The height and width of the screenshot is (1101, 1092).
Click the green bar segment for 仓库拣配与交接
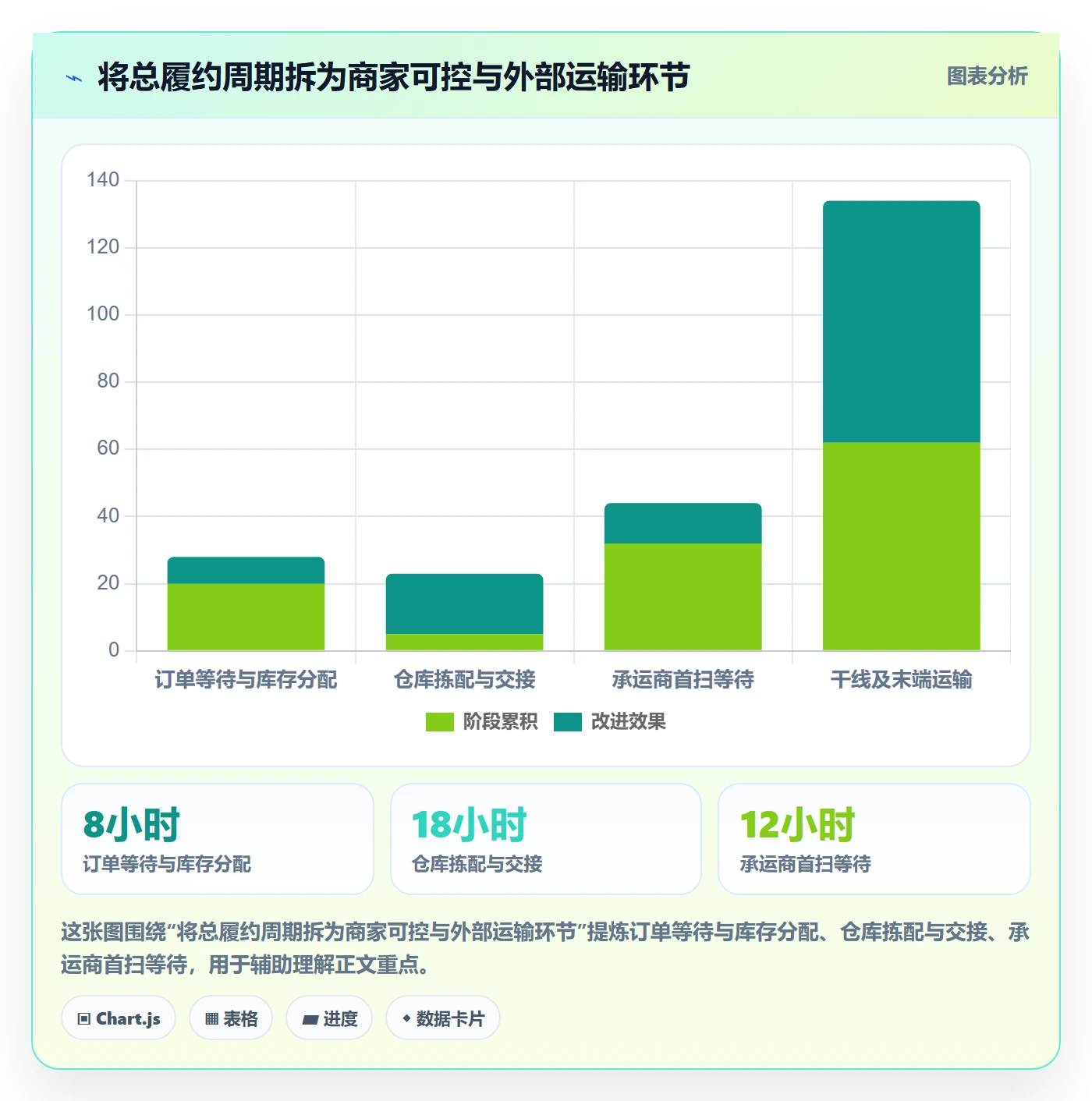coord(464,642)
